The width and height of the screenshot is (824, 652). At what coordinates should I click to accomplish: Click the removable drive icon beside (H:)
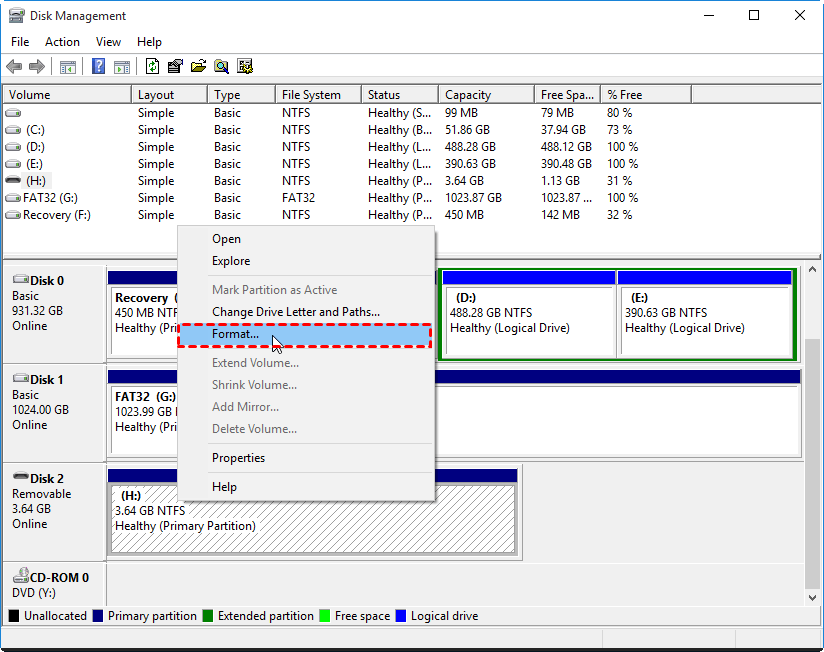13,180
